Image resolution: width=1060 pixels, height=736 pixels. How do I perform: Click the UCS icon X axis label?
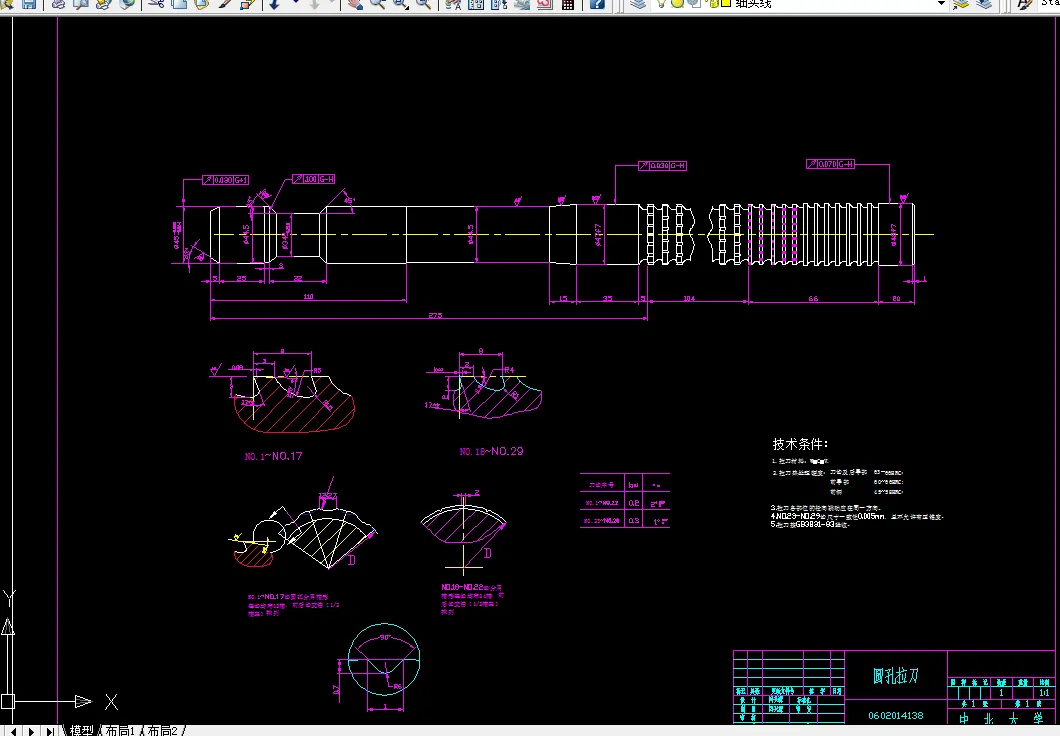pyautogui.click(x=112, y=702)
